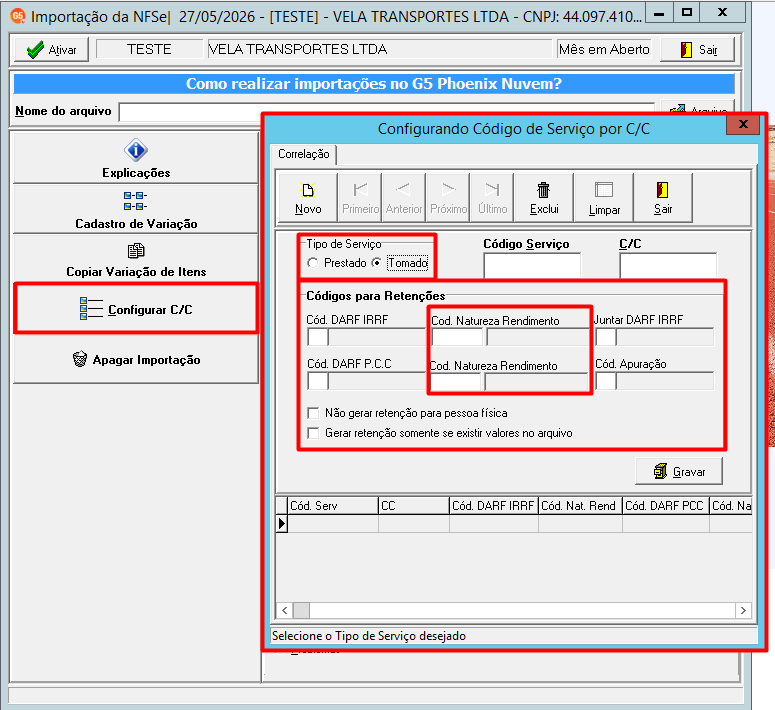Open Copiar Variação de Itens
The width and height of the screenshot is (775, 710).
click(x=136, y=260)
